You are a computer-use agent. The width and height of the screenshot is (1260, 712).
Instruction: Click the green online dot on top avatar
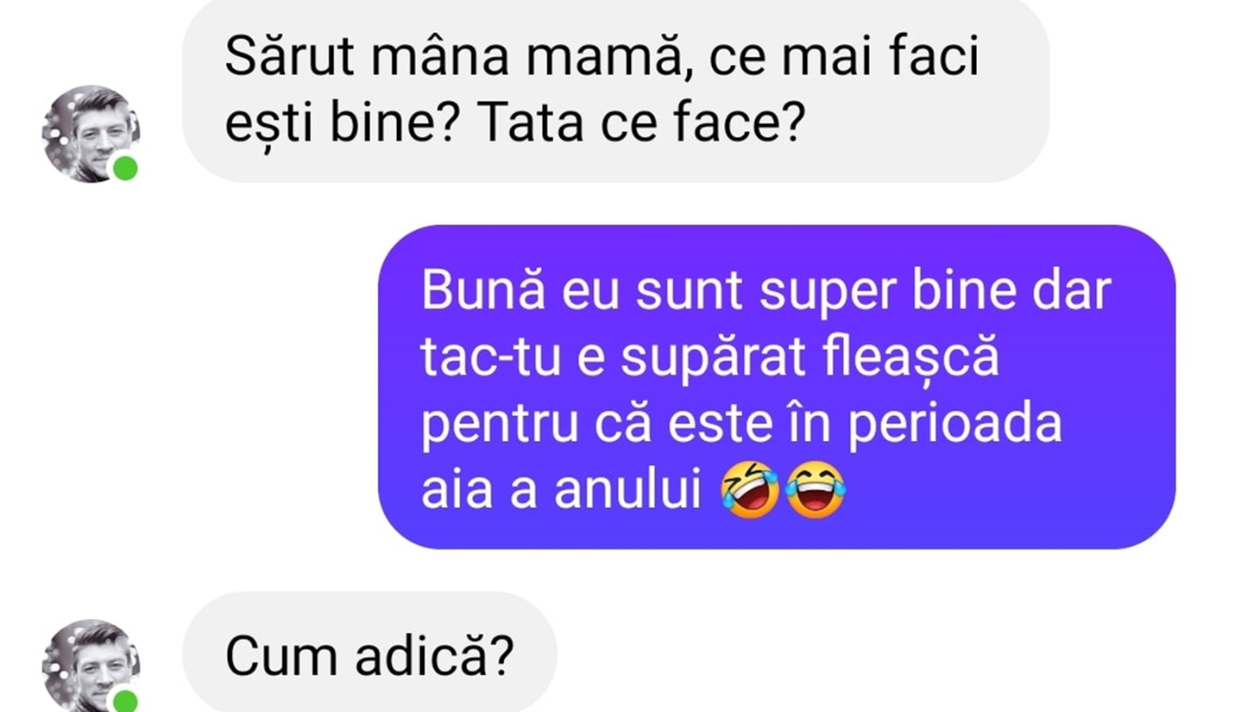coord(125,168)
